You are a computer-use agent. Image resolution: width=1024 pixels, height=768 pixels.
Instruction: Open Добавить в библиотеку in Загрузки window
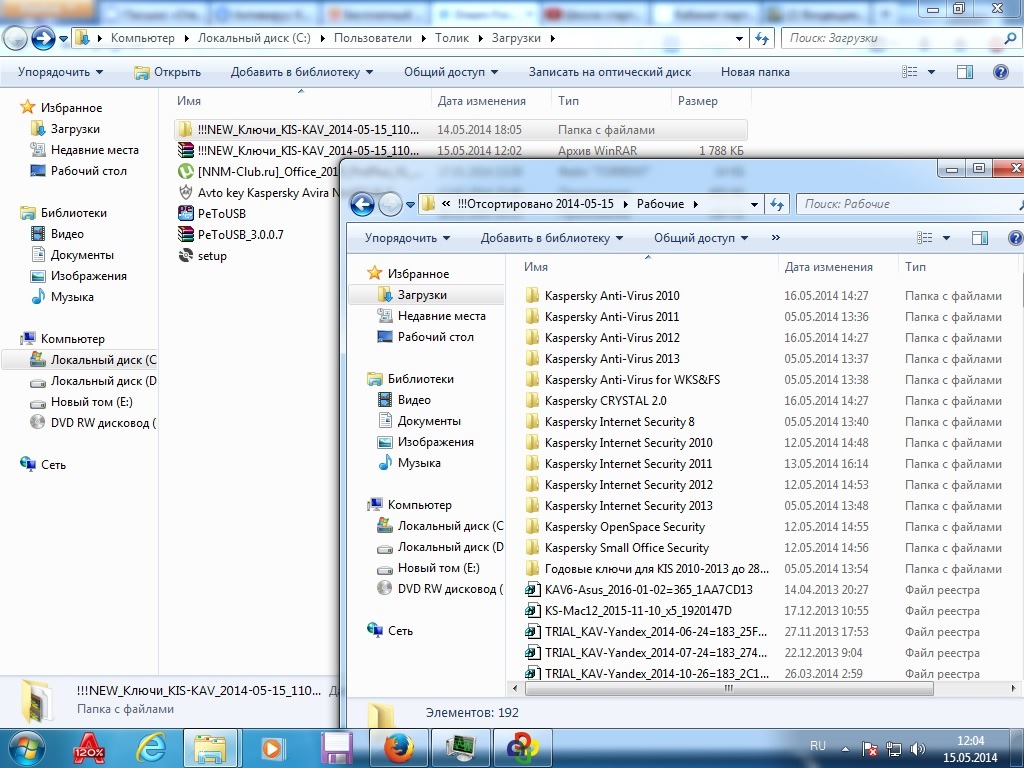pos(302,72)
